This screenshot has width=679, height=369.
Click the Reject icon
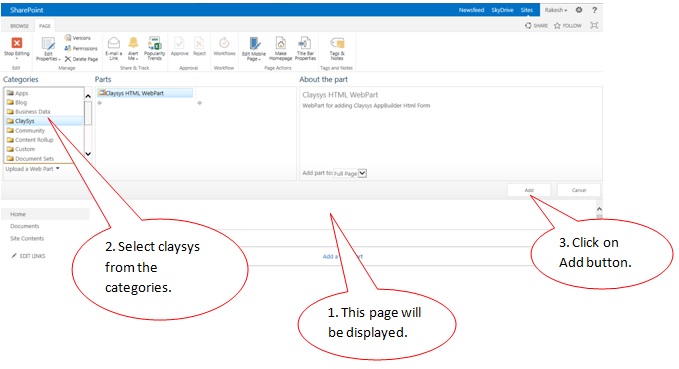(199, 43)
